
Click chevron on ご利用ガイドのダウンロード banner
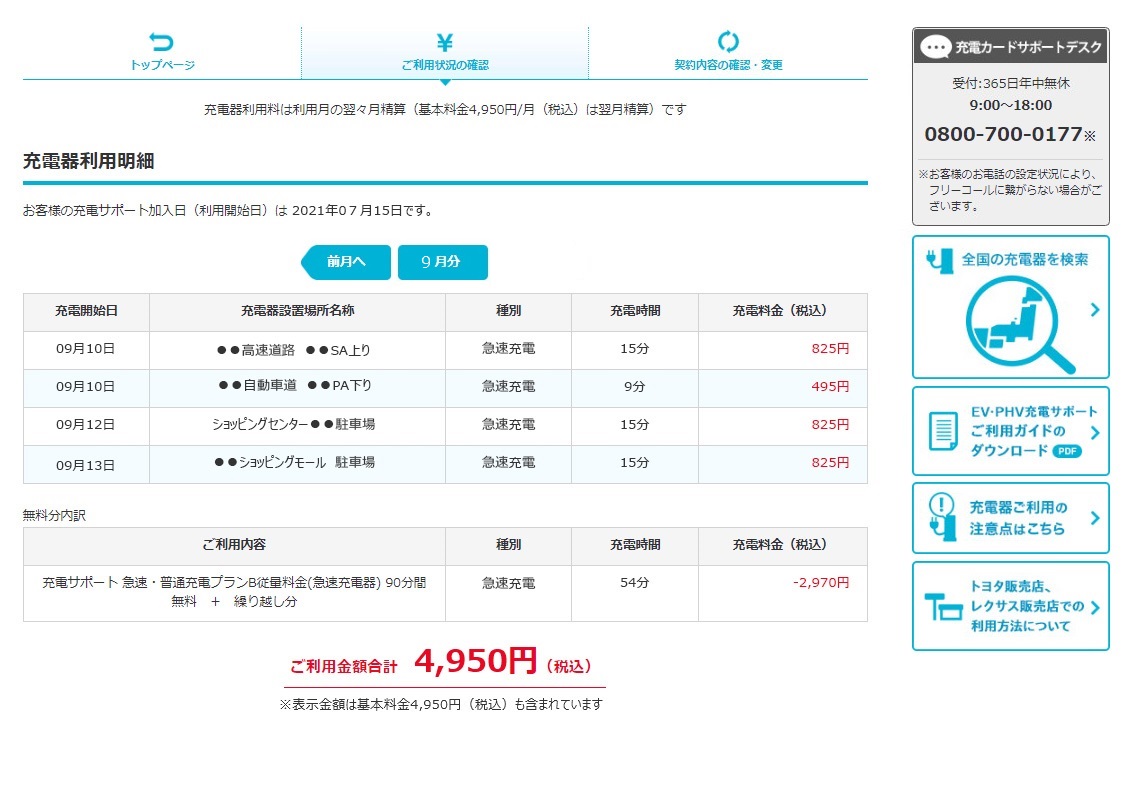coord(1095,433)
